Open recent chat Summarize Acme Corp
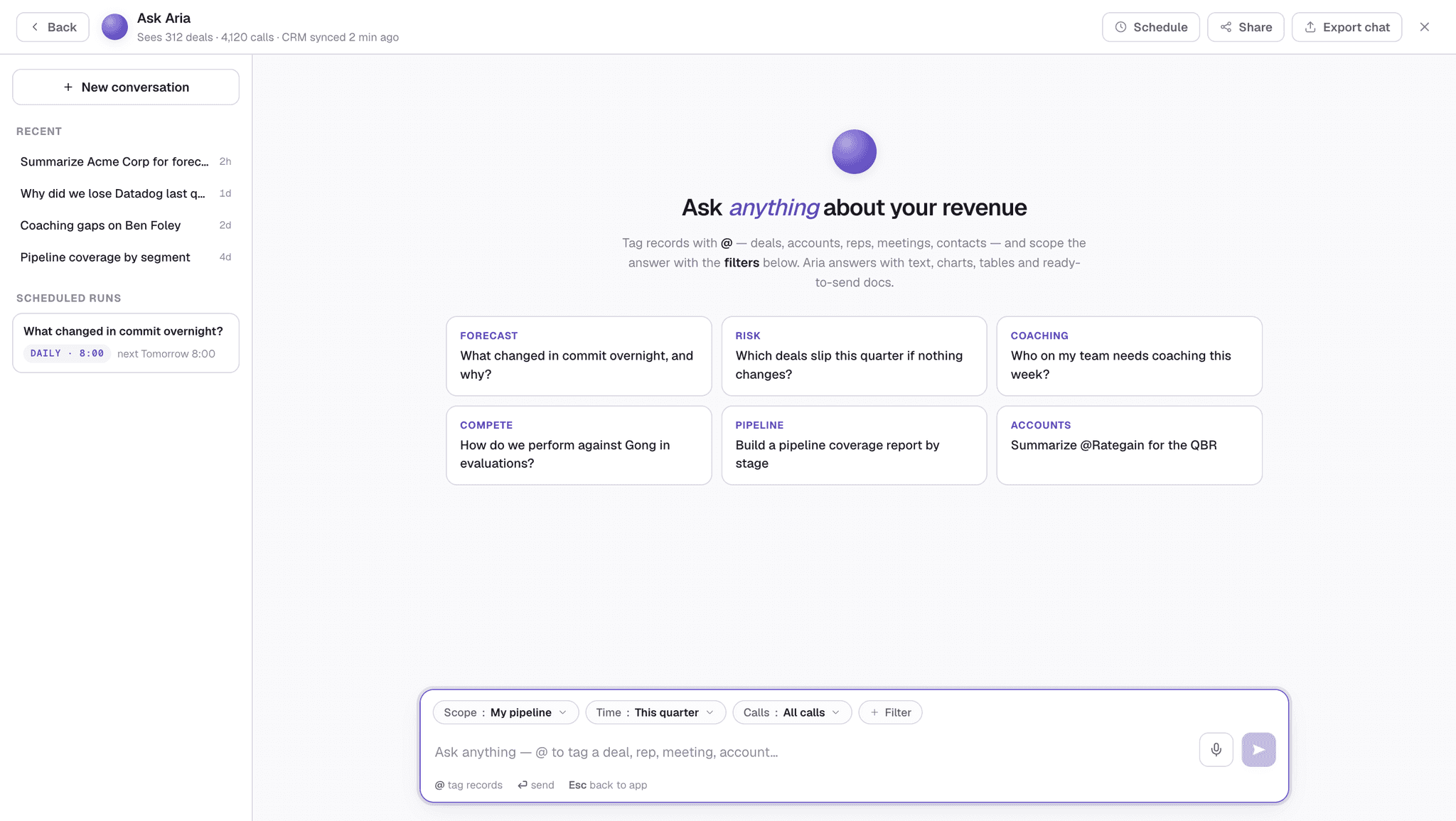Viewport: 1456px width, 821px height. (x=126, y=161)
